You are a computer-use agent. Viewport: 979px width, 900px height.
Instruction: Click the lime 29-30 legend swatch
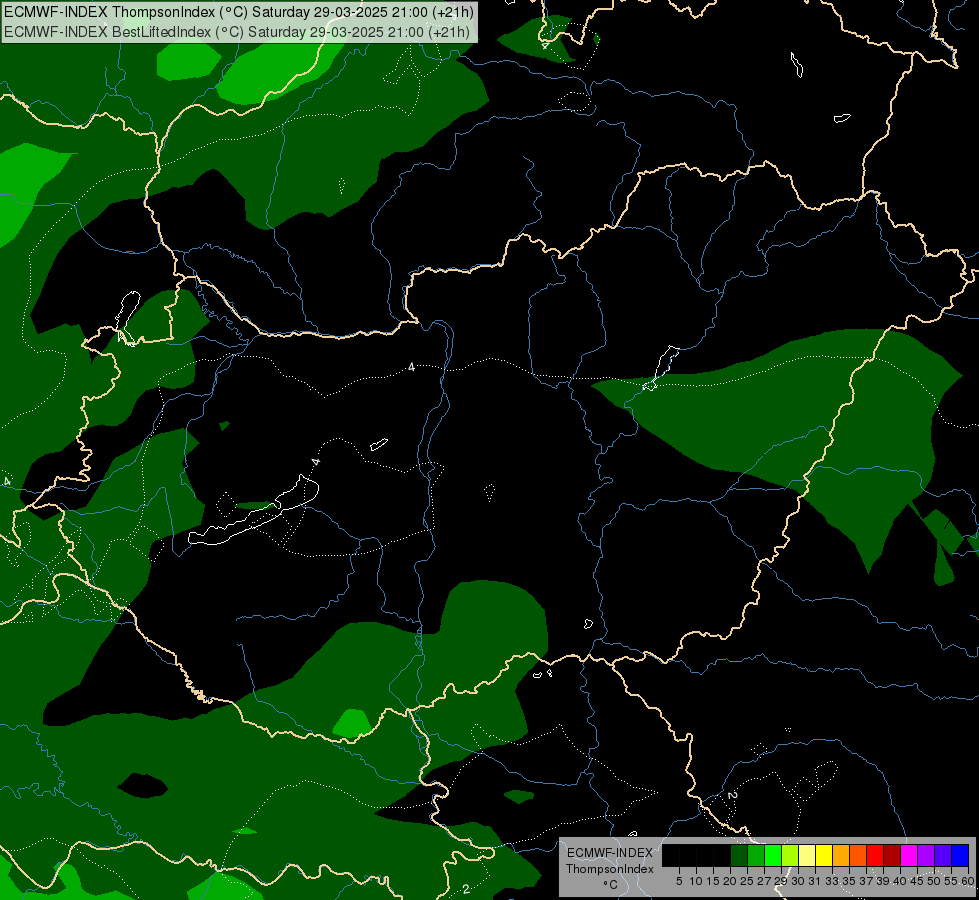pyautogui.click(x=790, y=855)
